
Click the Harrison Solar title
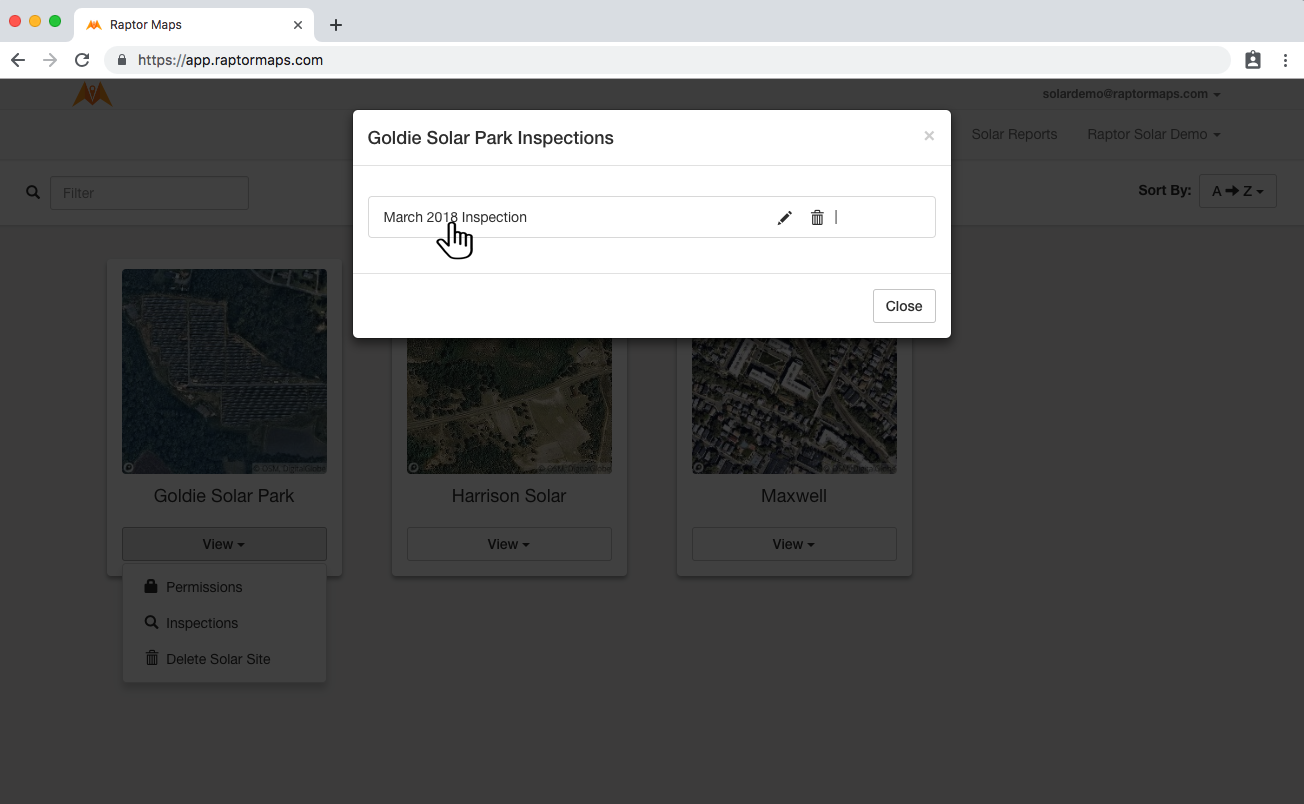click(509, 496)
